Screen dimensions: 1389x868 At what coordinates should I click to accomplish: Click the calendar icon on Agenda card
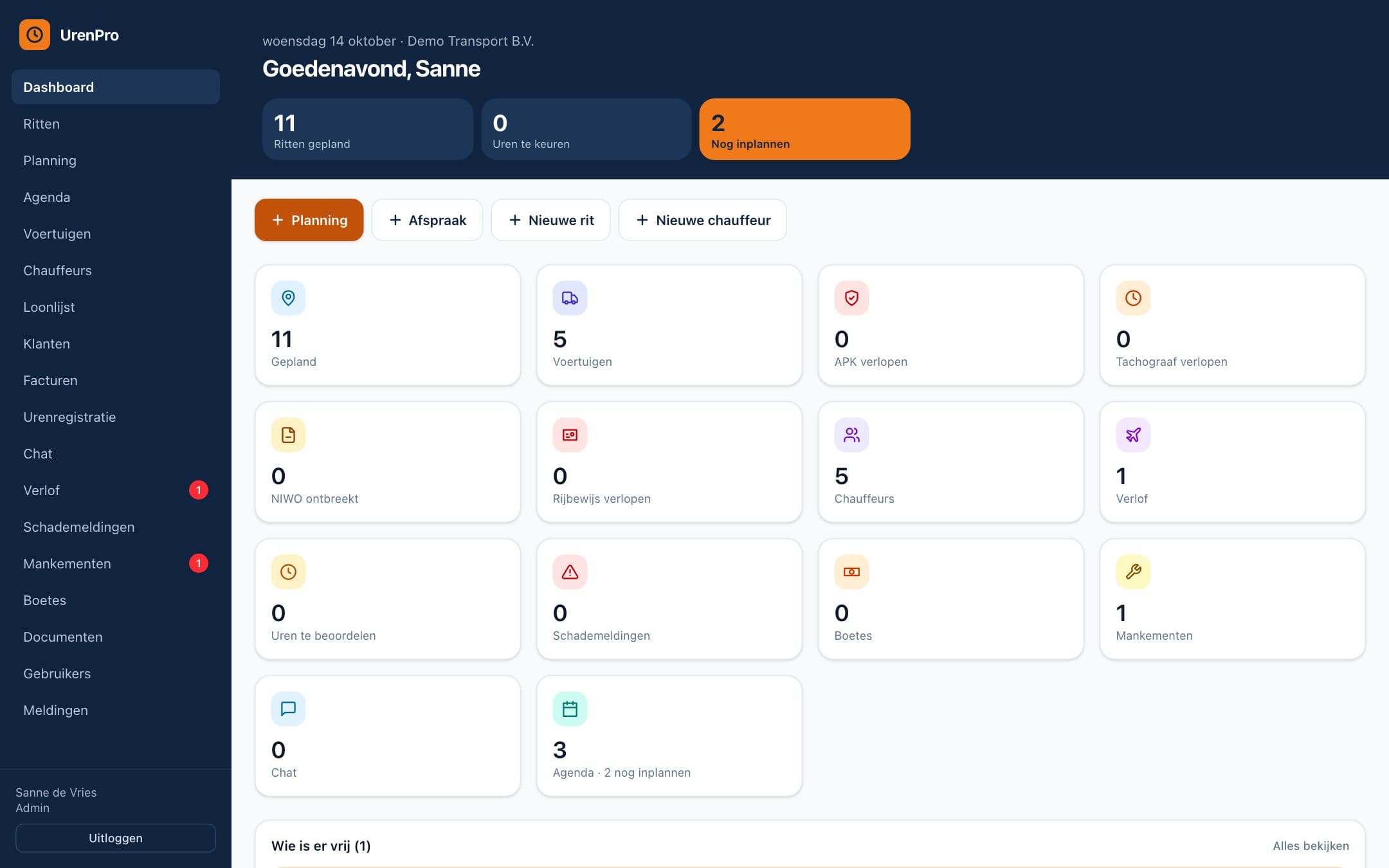point(570,709)
